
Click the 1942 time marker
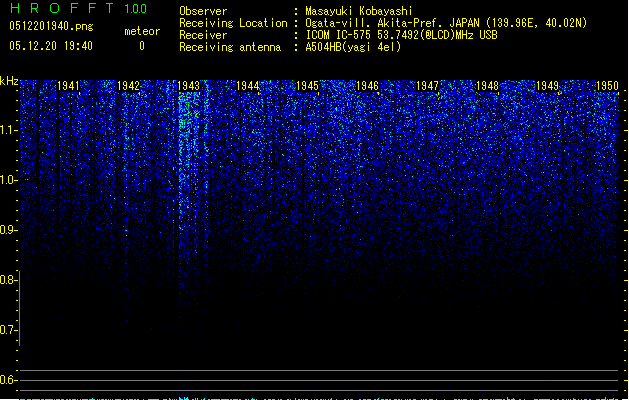click(128, 86)
